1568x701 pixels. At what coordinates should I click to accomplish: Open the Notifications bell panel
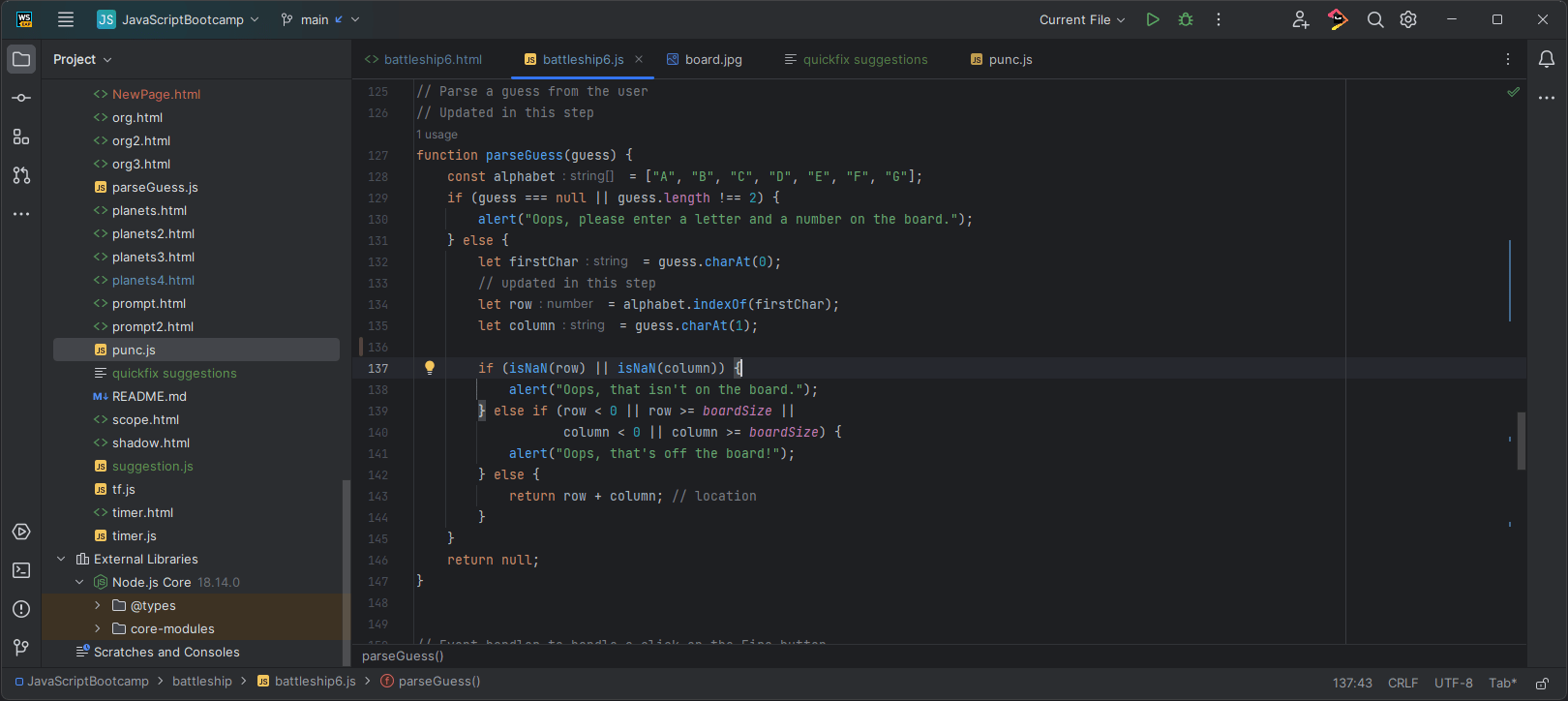click(1547, 59)
